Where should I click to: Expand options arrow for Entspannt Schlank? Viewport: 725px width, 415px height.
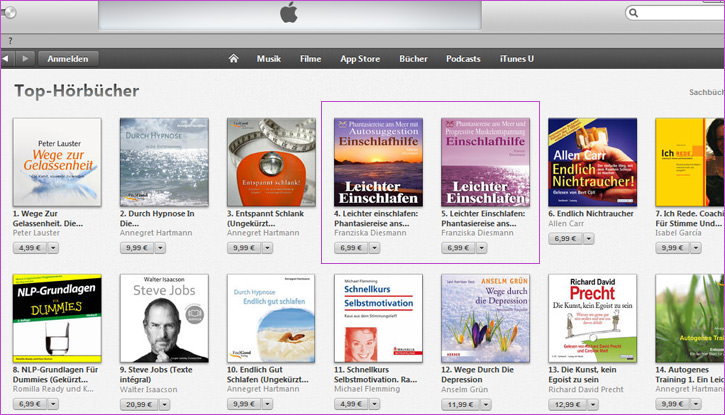[x=267, y=248]
